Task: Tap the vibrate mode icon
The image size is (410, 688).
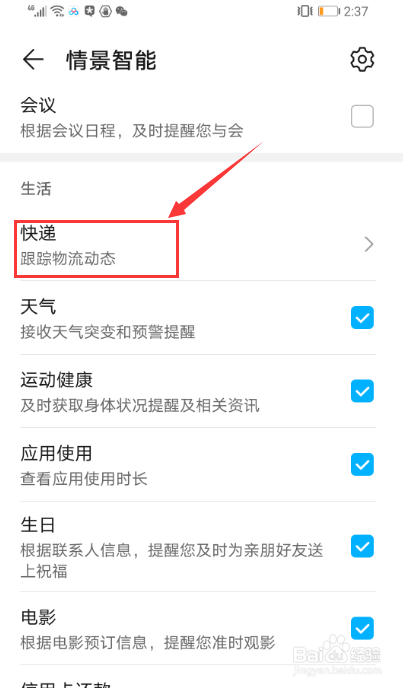Action: (305, 11)
